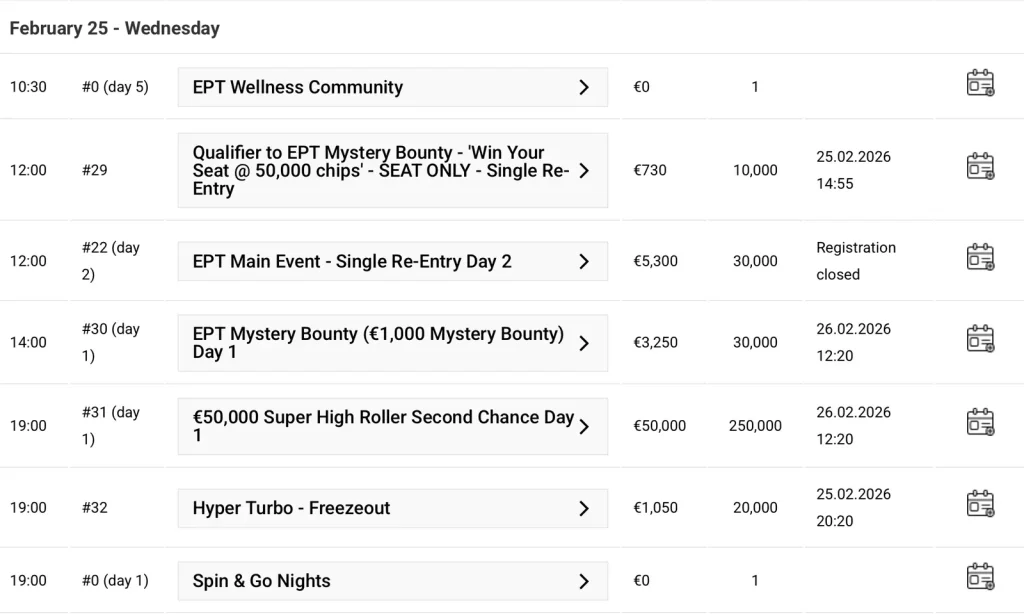Open Hyper Turbo - Freezeout event details
1024x614 pixels.
pyautogui.click(x=392, y=508)
